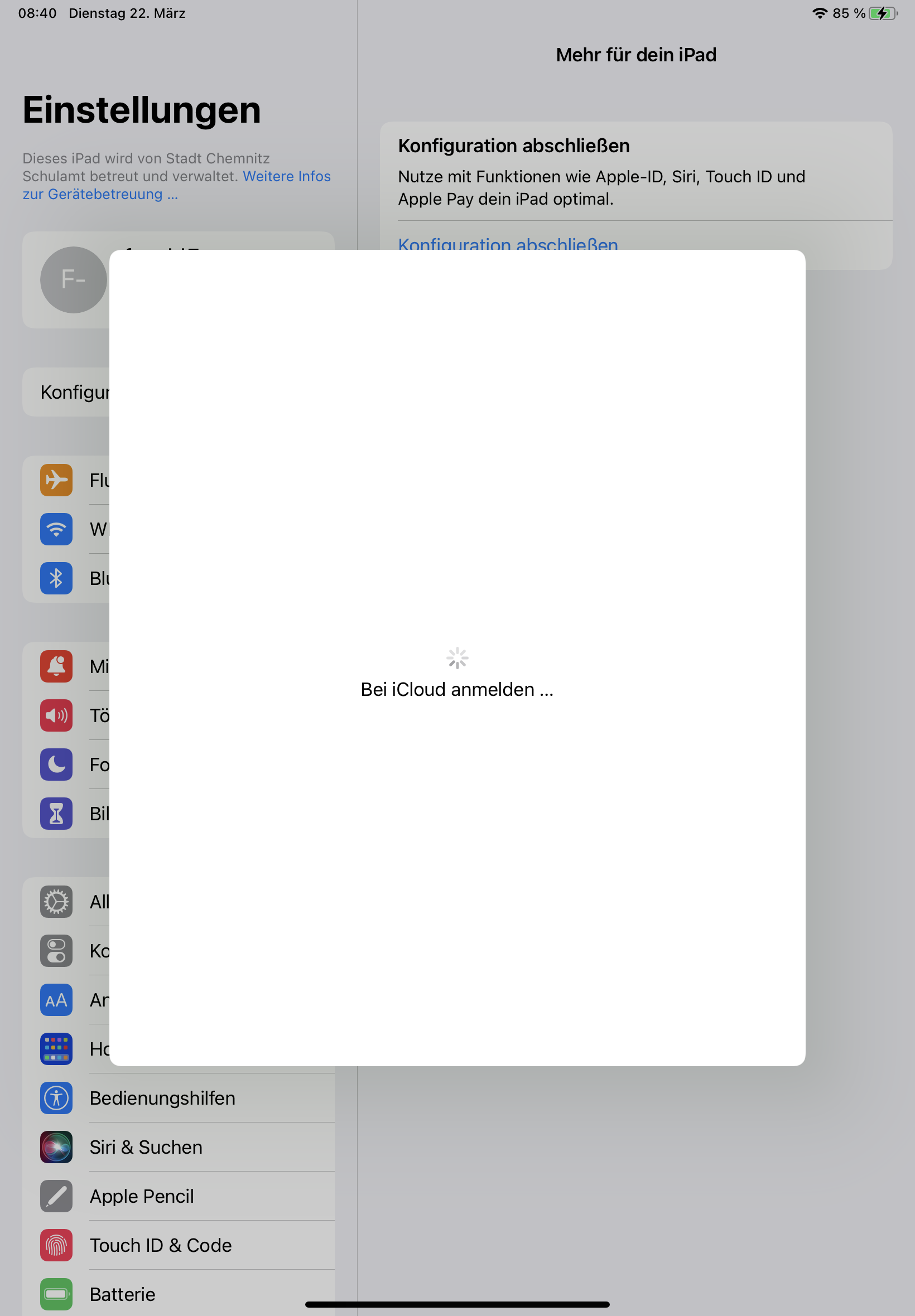Tap the F- profile avatar
Viewport: 915px width, 1316px height.
pyautogui.click(x=74, y=280)
